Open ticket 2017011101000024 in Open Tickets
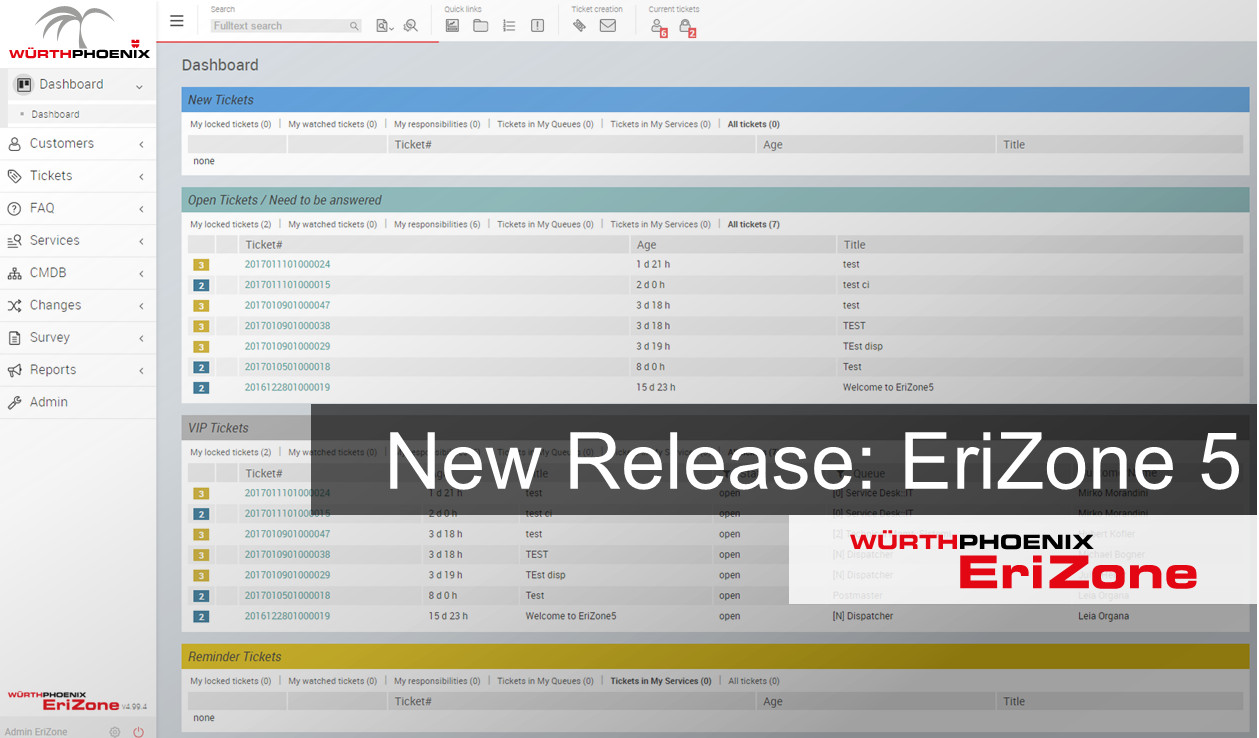Image resolution: width=1259 pixels, height=738 pixels. (287, 265)
